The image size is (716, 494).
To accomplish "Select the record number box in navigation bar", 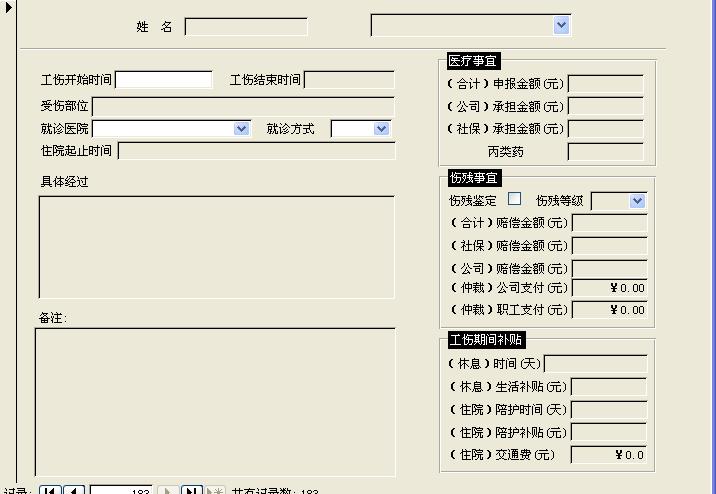I will pyautogui.click(x=120, y=491).
